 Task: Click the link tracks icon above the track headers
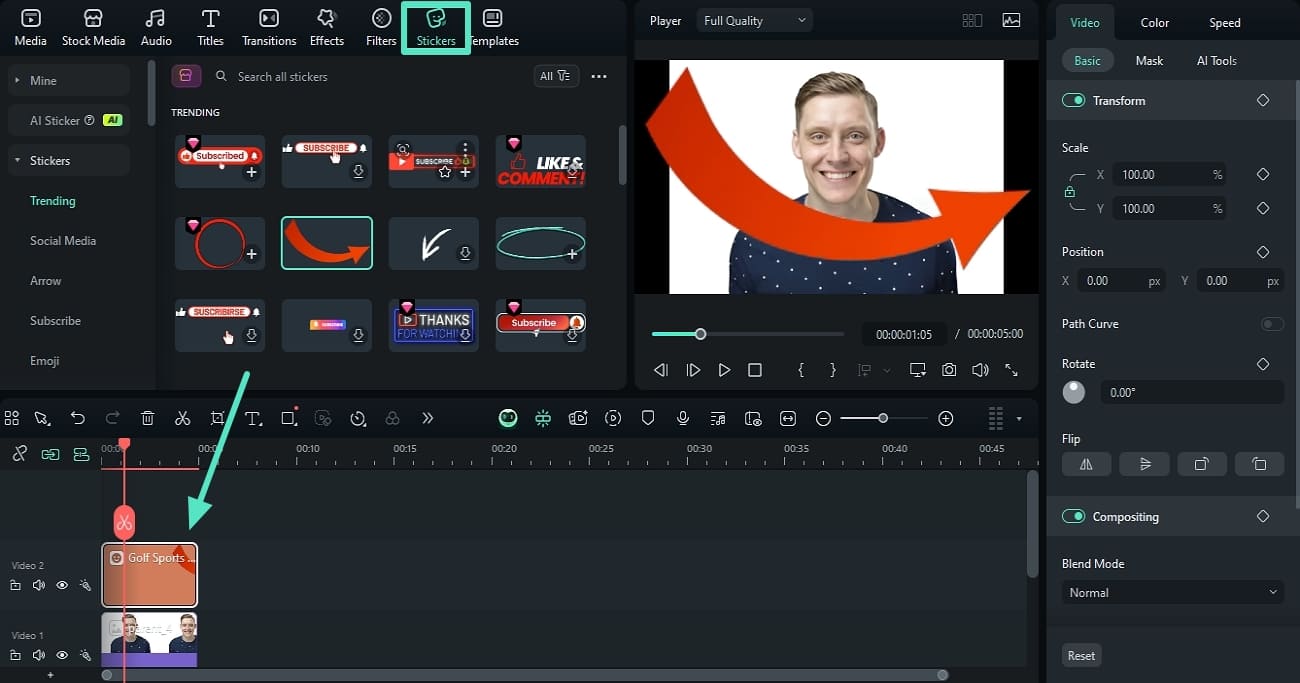(x=19, y=454)
